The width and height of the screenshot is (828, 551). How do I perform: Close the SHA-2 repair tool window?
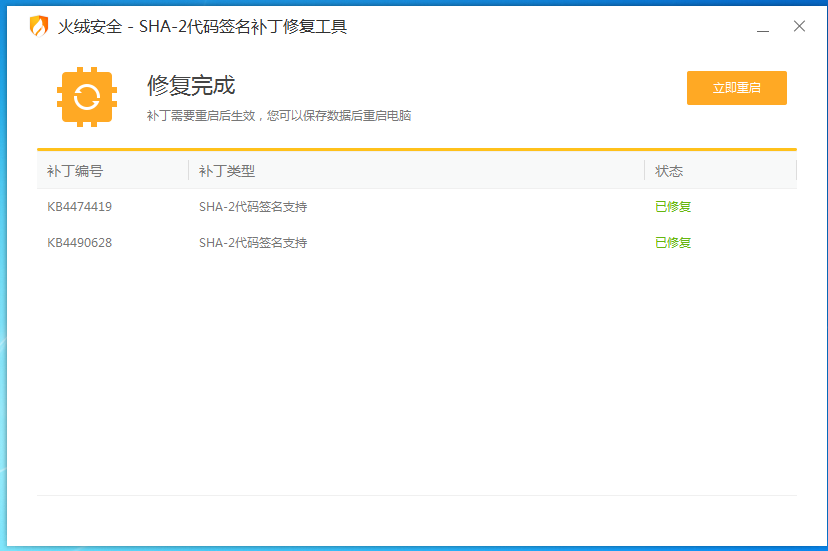[x=799, y=26]
